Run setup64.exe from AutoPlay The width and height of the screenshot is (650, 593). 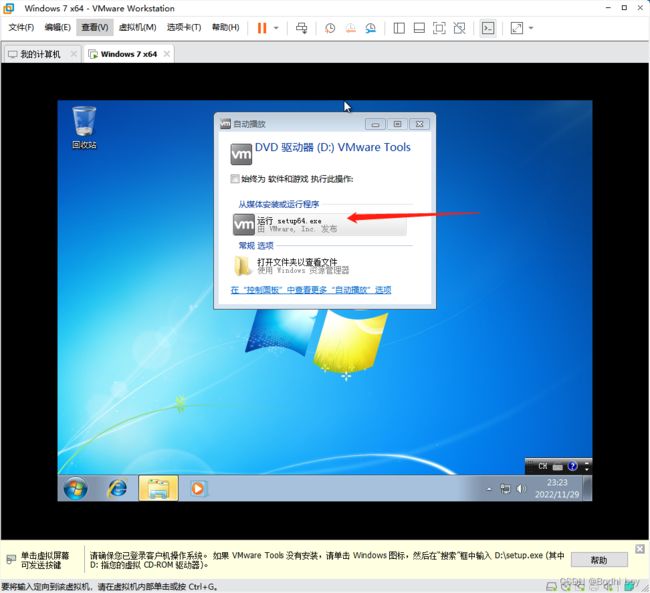pyautogui.click(x=319, y=224)
